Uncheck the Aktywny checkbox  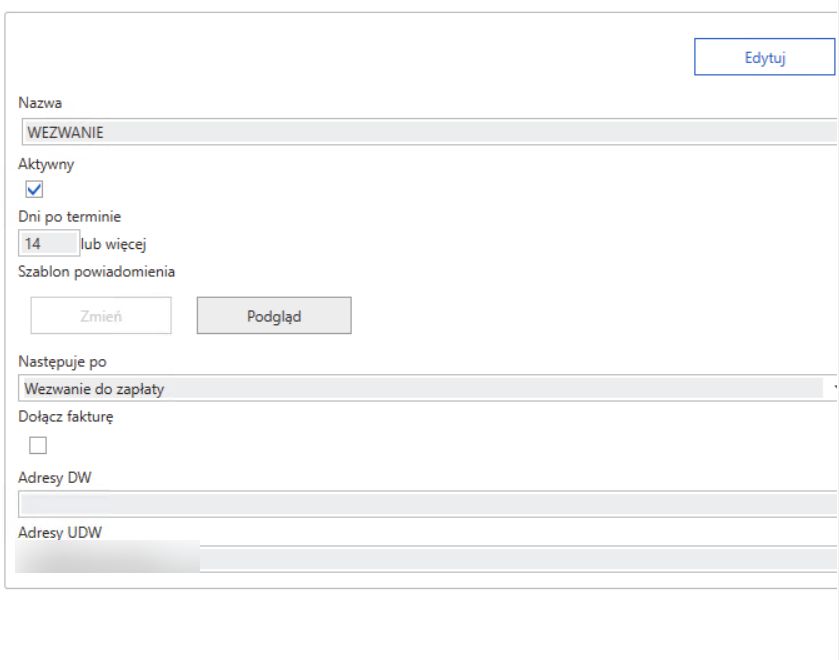36,189
